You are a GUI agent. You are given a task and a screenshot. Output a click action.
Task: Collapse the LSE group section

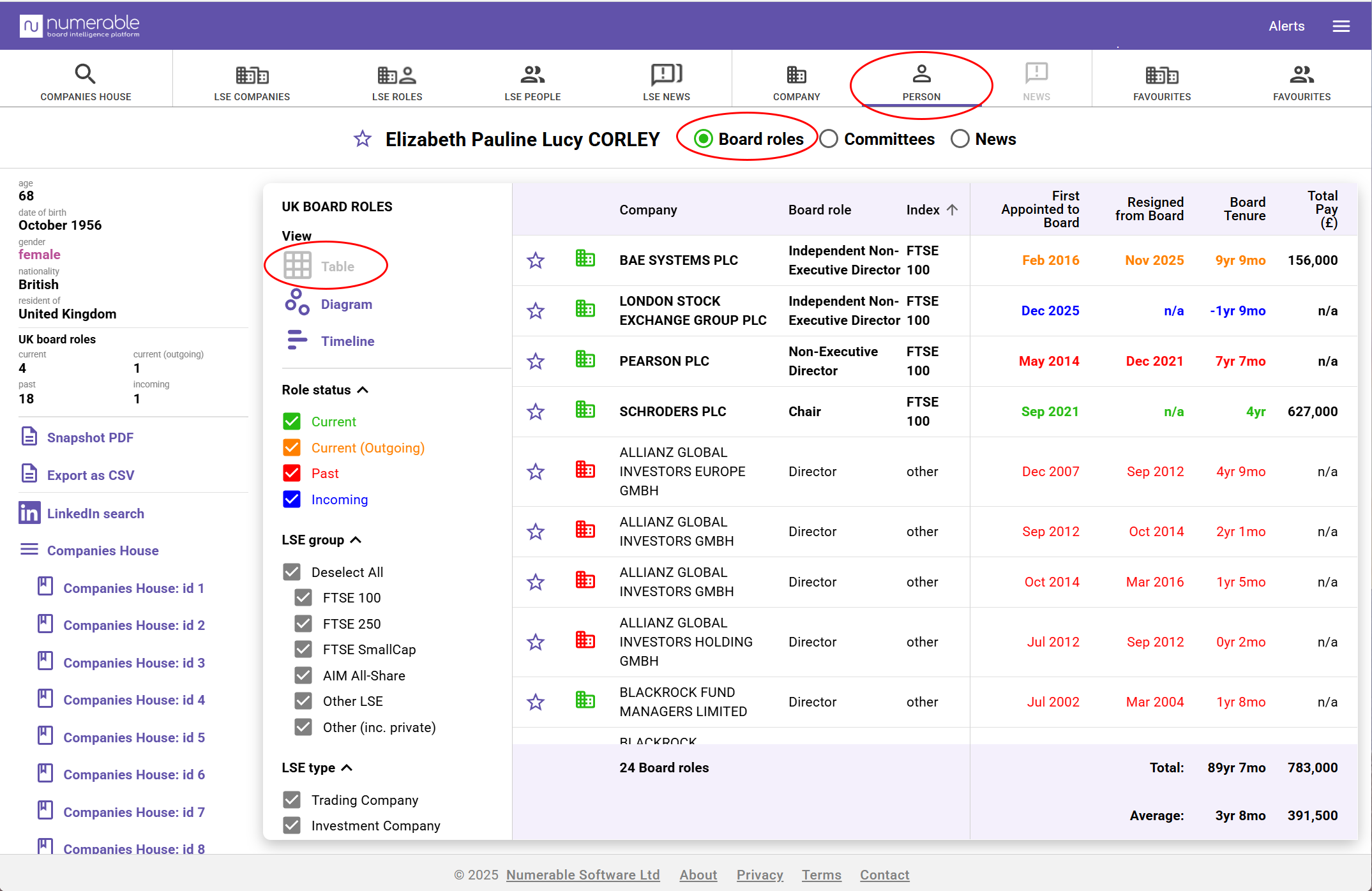[356, 540]
